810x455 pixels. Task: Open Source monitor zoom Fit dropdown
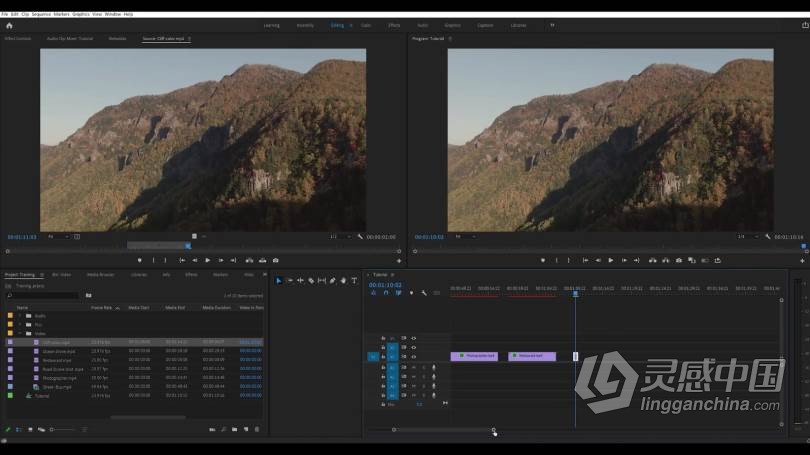tap(58, 237)
